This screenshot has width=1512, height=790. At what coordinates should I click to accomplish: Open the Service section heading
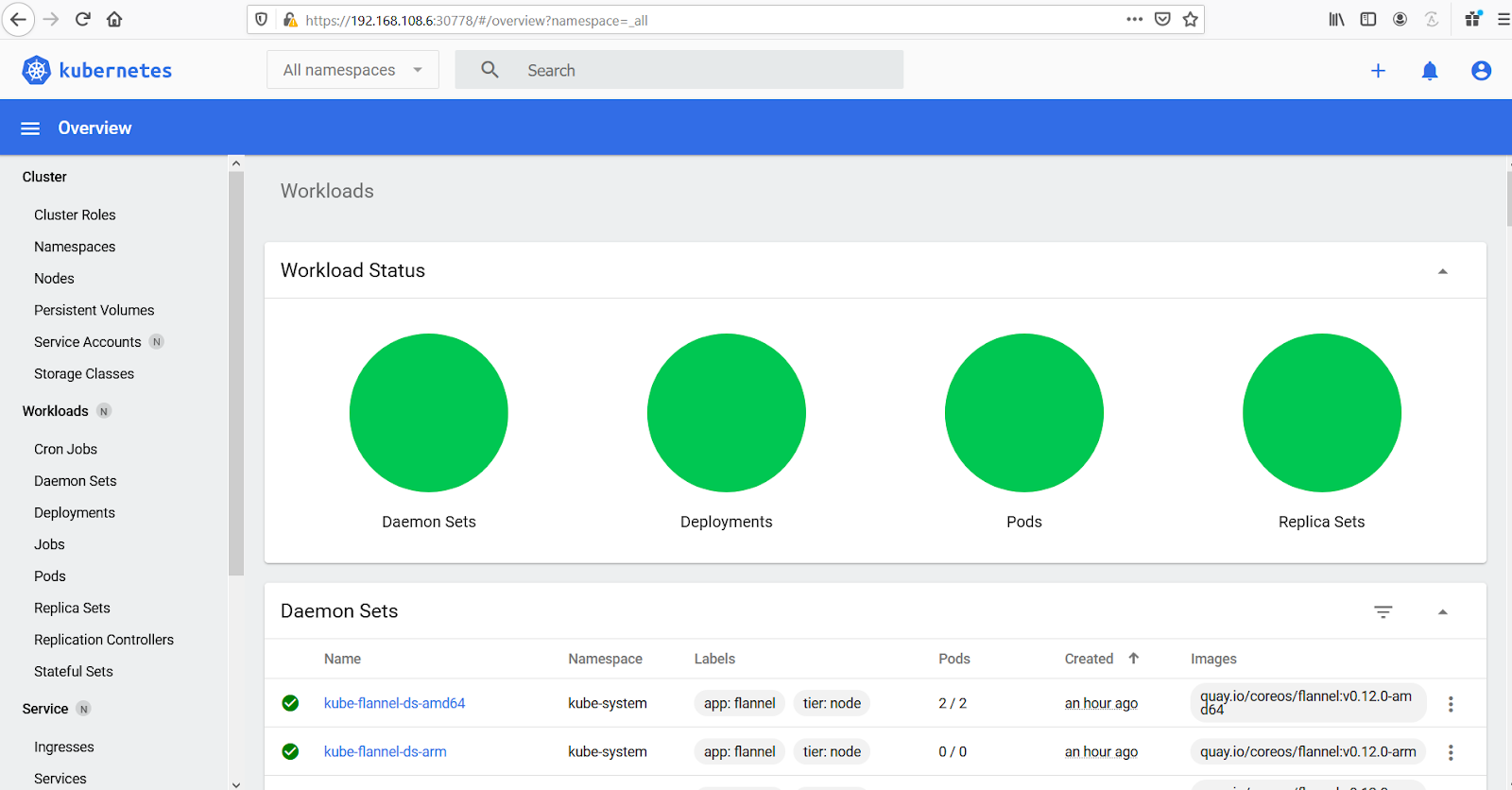click(45, 709)
